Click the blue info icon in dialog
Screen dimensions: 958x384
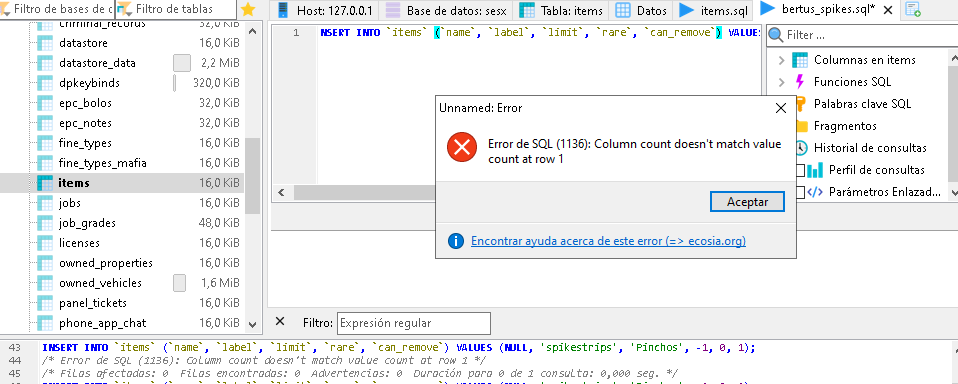click(x=456, y=241)
